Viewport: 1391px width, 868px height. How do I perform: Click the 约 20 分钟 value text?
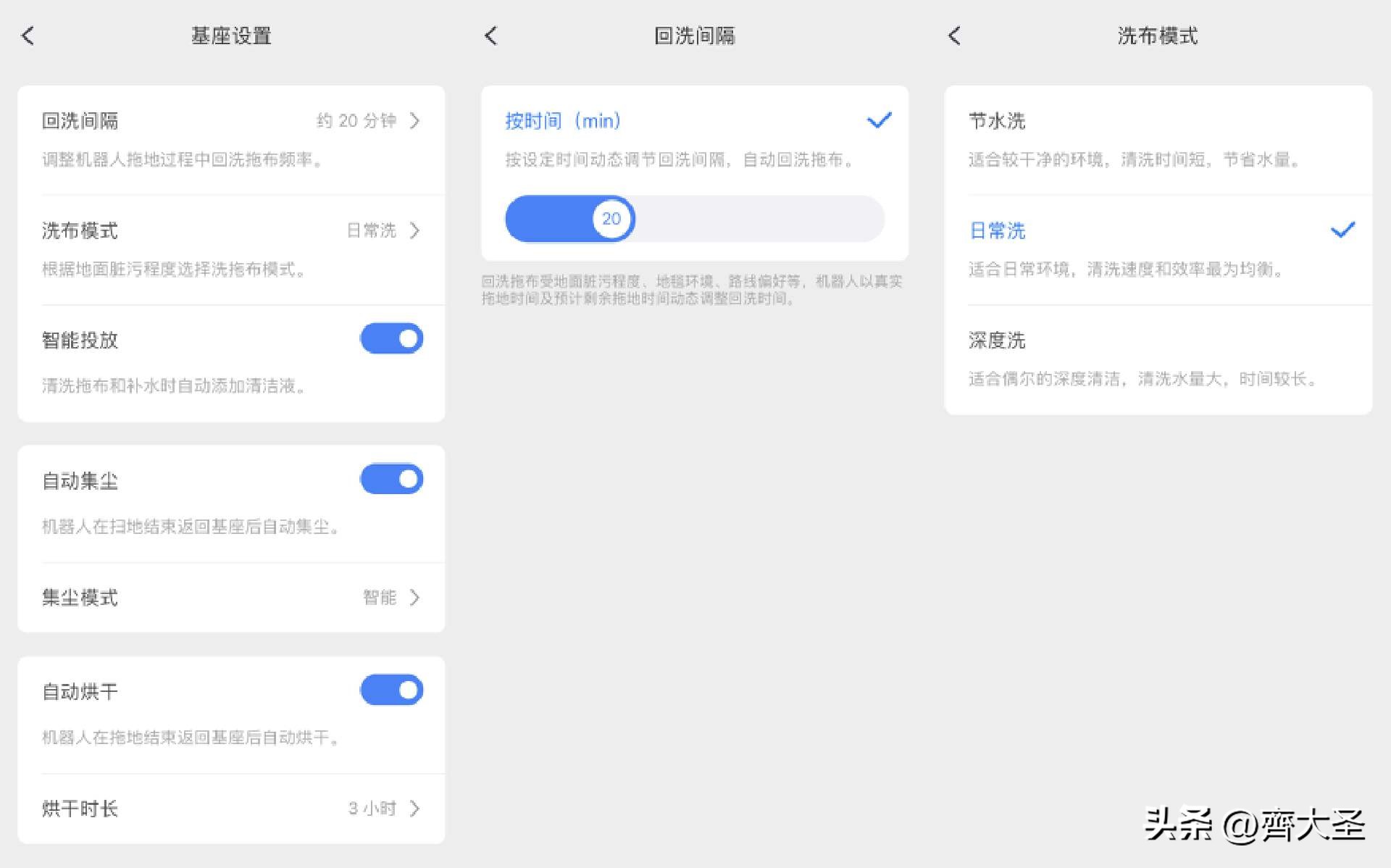[358, 121]
